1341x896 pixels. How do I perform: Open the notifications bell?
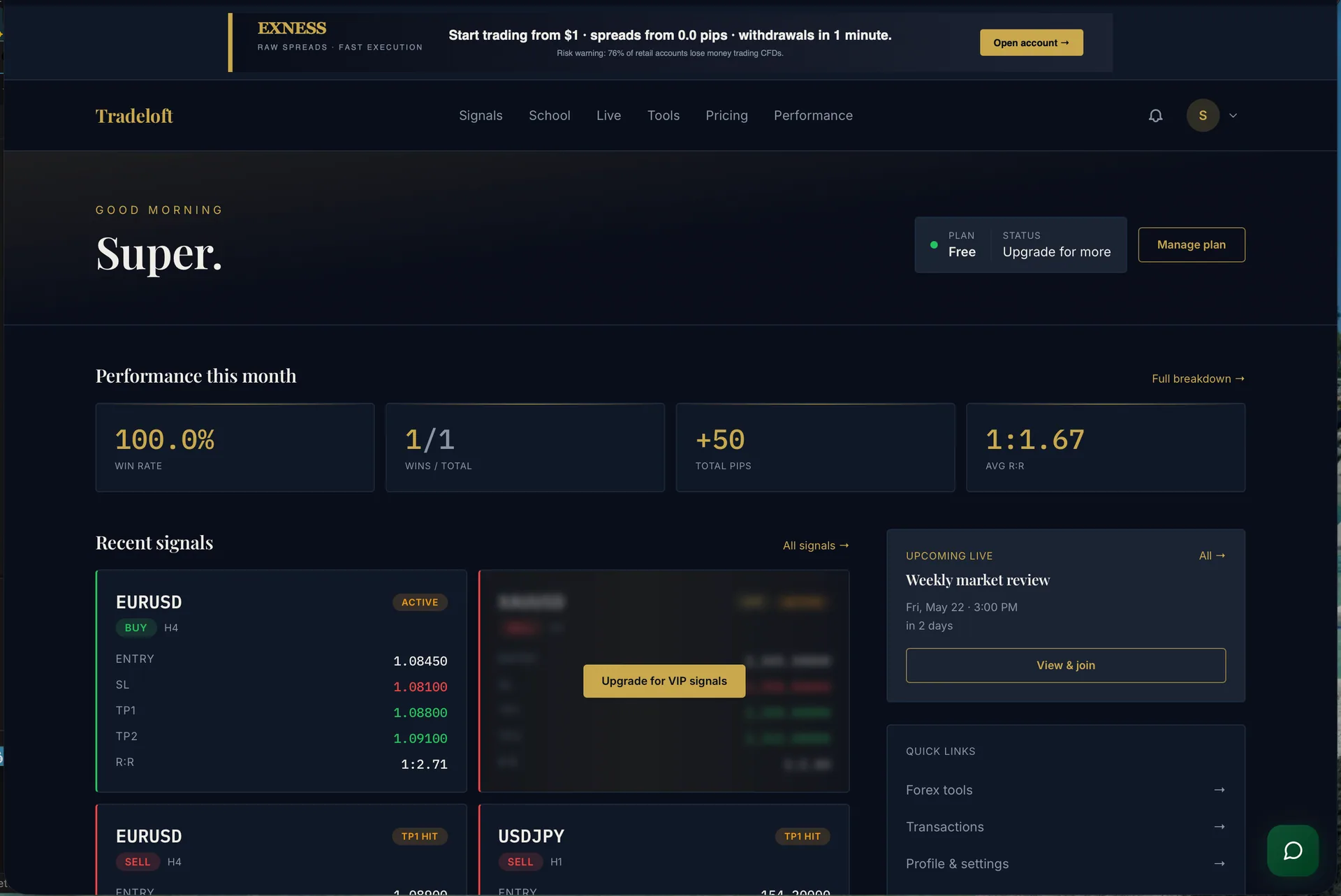(1155, 116)
